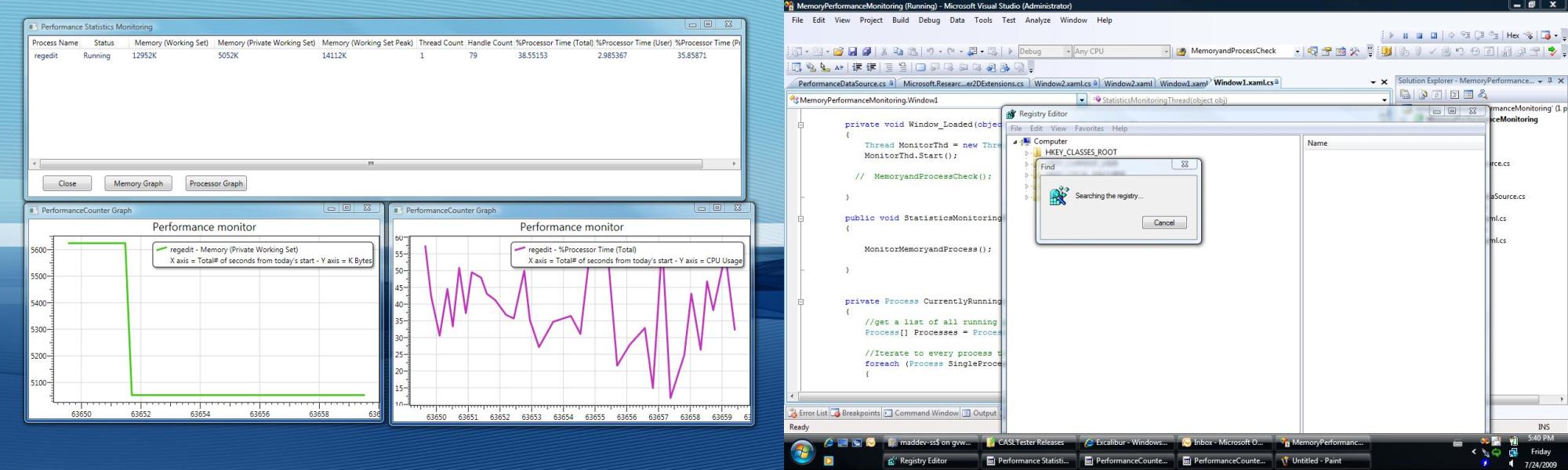The width and height of the screenshot is (1568, 470).
Task: Click the Inbox - Microsoft Outlook taskbar button
Action: [1225, 443]
